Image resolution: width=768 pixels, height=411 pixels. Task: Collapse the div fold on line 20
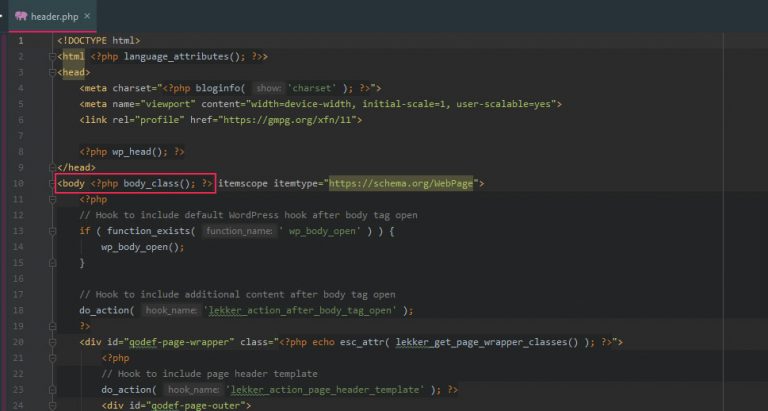tap(52, 342)
